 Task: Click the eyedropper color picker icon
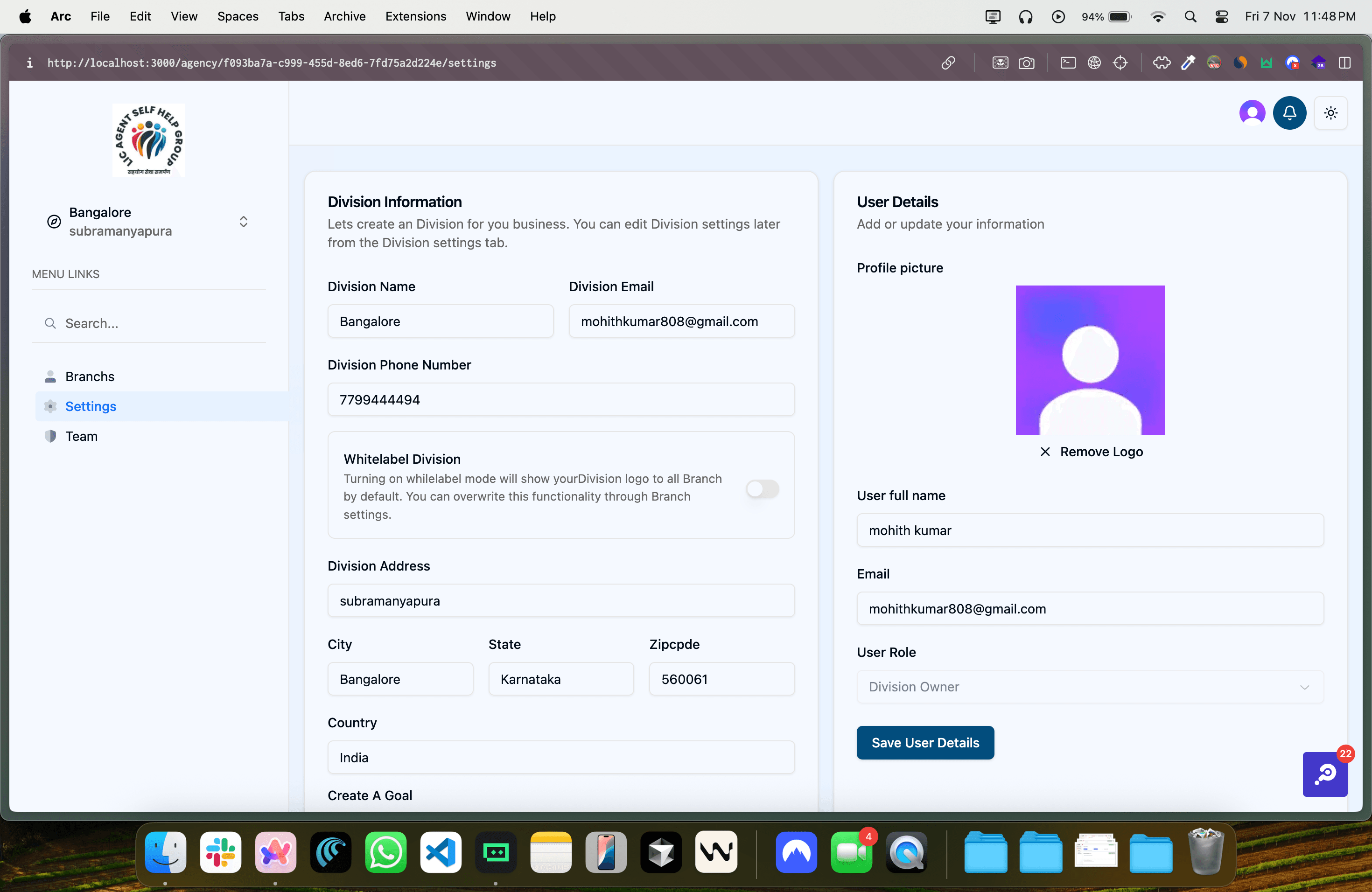(x=1188, y=63)
